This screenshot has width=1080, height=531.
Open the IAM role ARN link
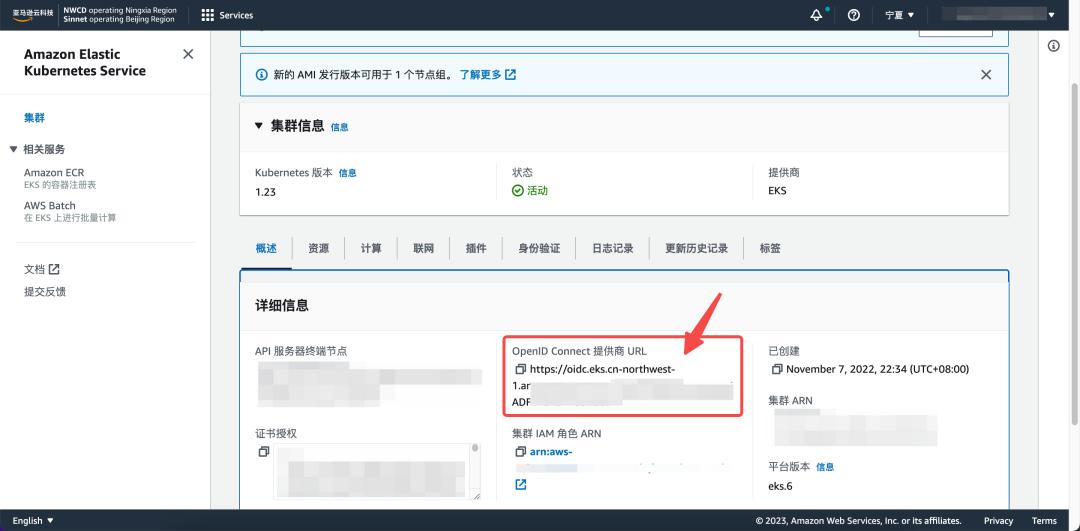click(x=551, y=452)
